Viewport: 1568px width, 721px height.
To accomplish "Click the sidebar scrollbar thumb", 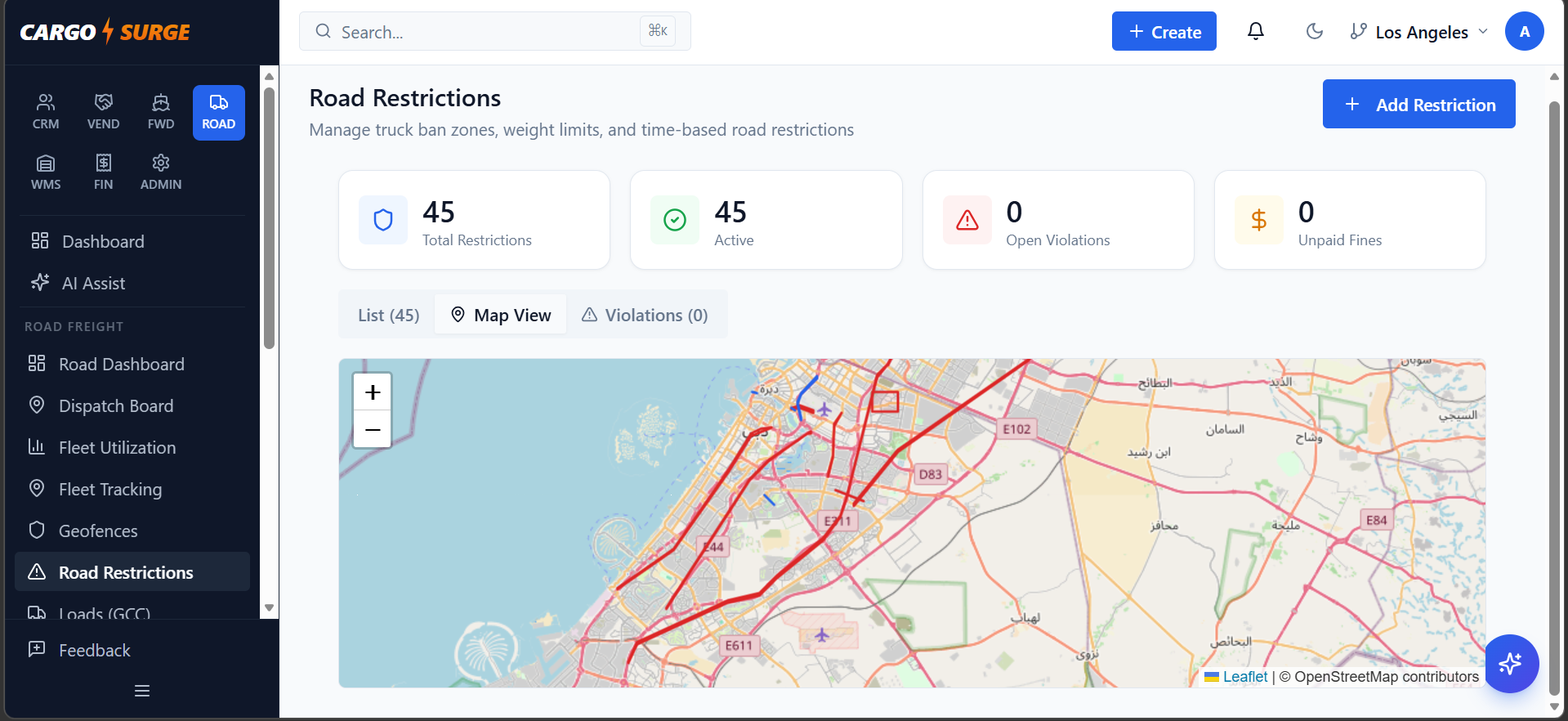I will tap(269, 217).
